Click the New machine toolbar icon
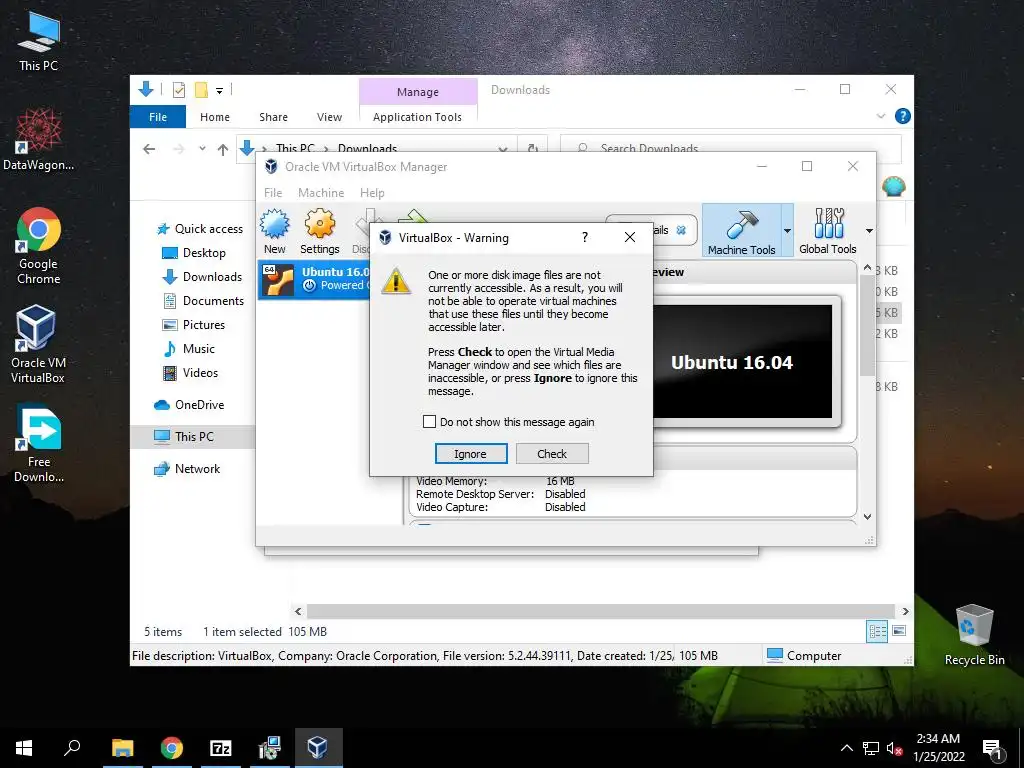The image size is (1024, 768). (x=275, y=231)
